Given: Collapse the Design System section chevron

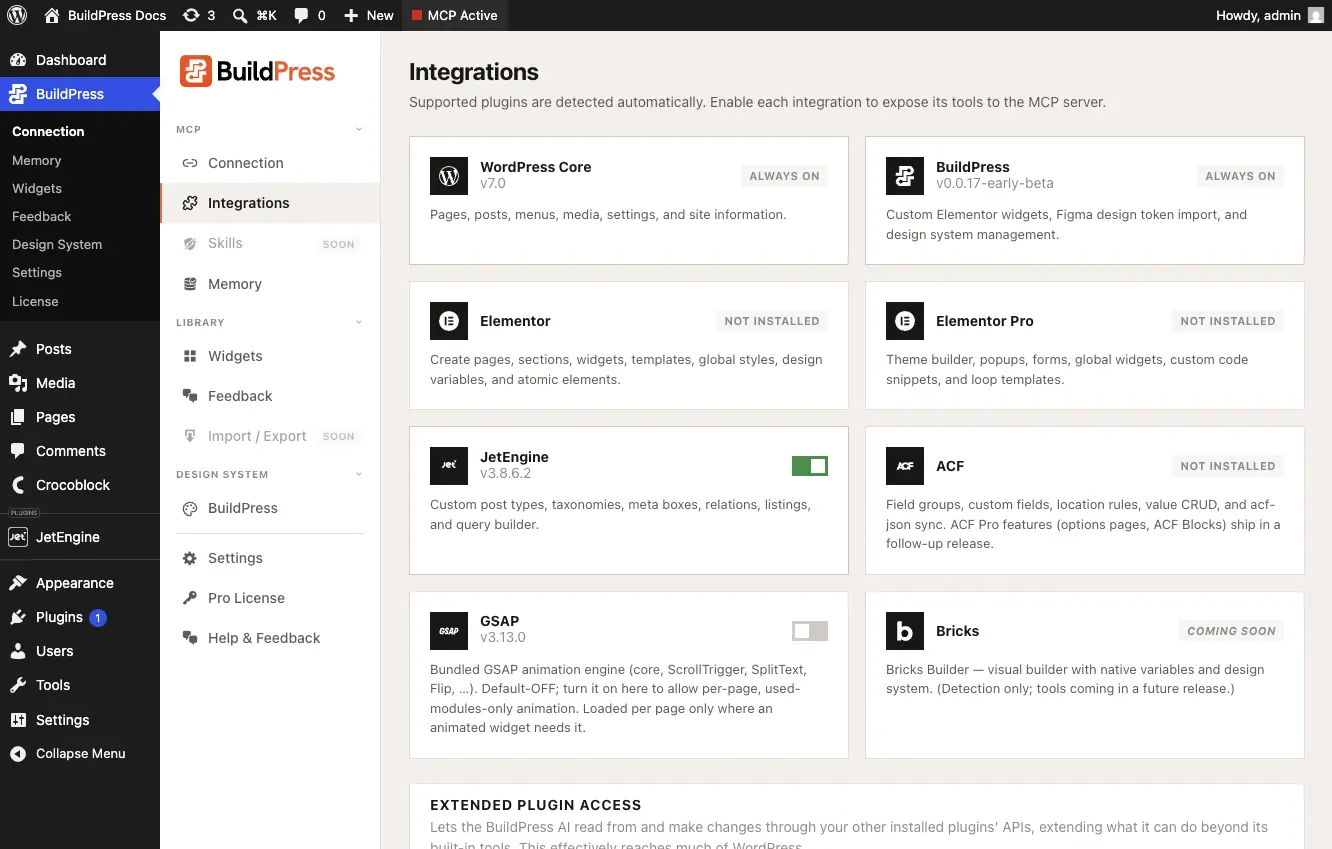Looking at the screenshot, I should [359, 475].
